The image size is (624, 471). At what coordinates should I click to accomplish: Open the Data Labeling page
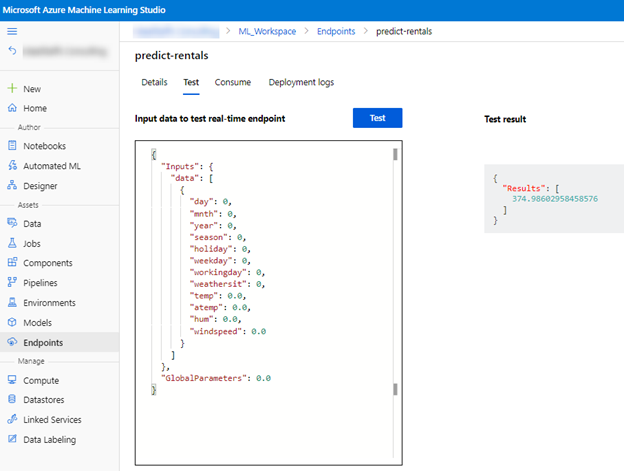12,439
